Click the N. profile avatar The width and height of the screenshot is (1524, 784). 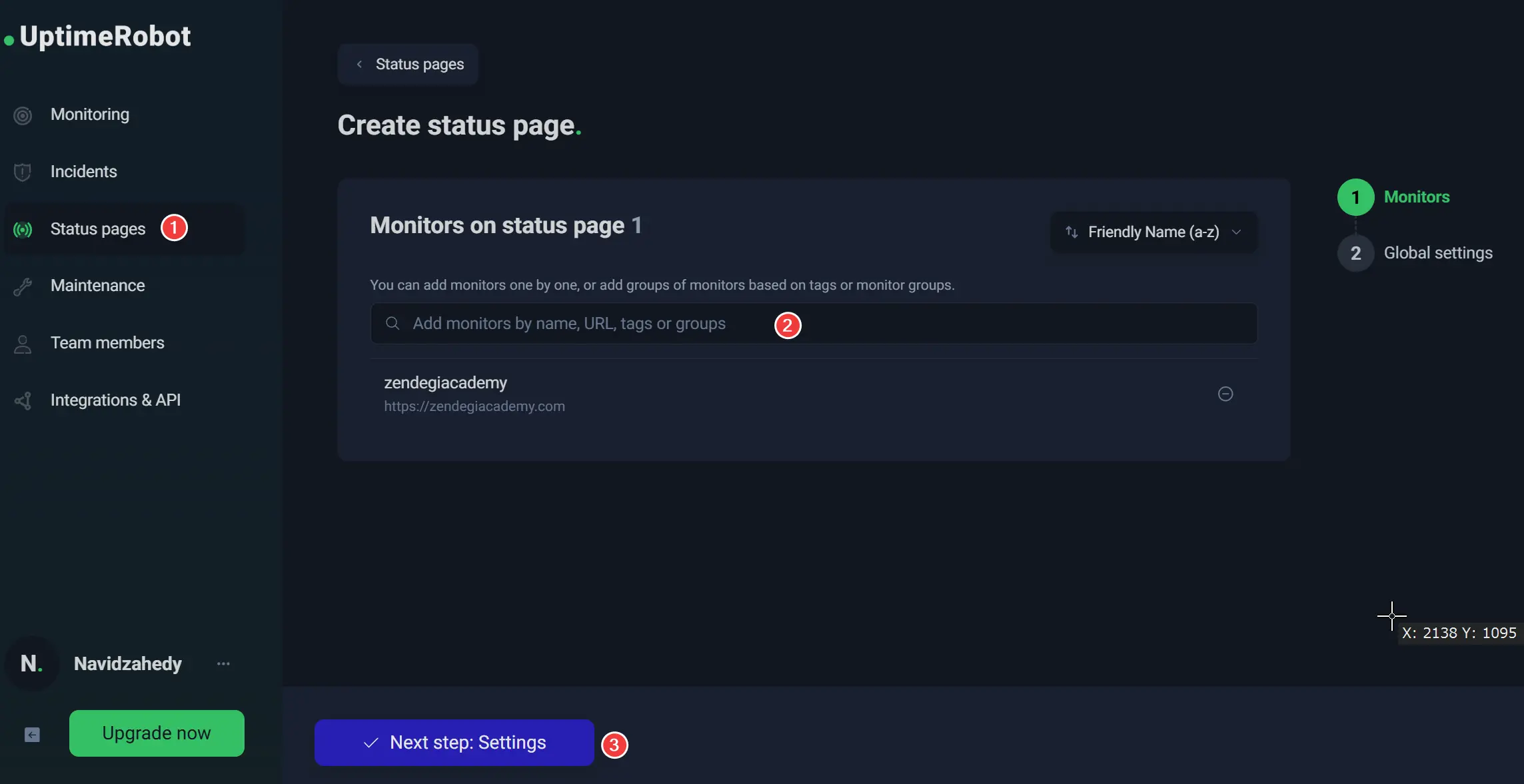[x=31, y=663]
